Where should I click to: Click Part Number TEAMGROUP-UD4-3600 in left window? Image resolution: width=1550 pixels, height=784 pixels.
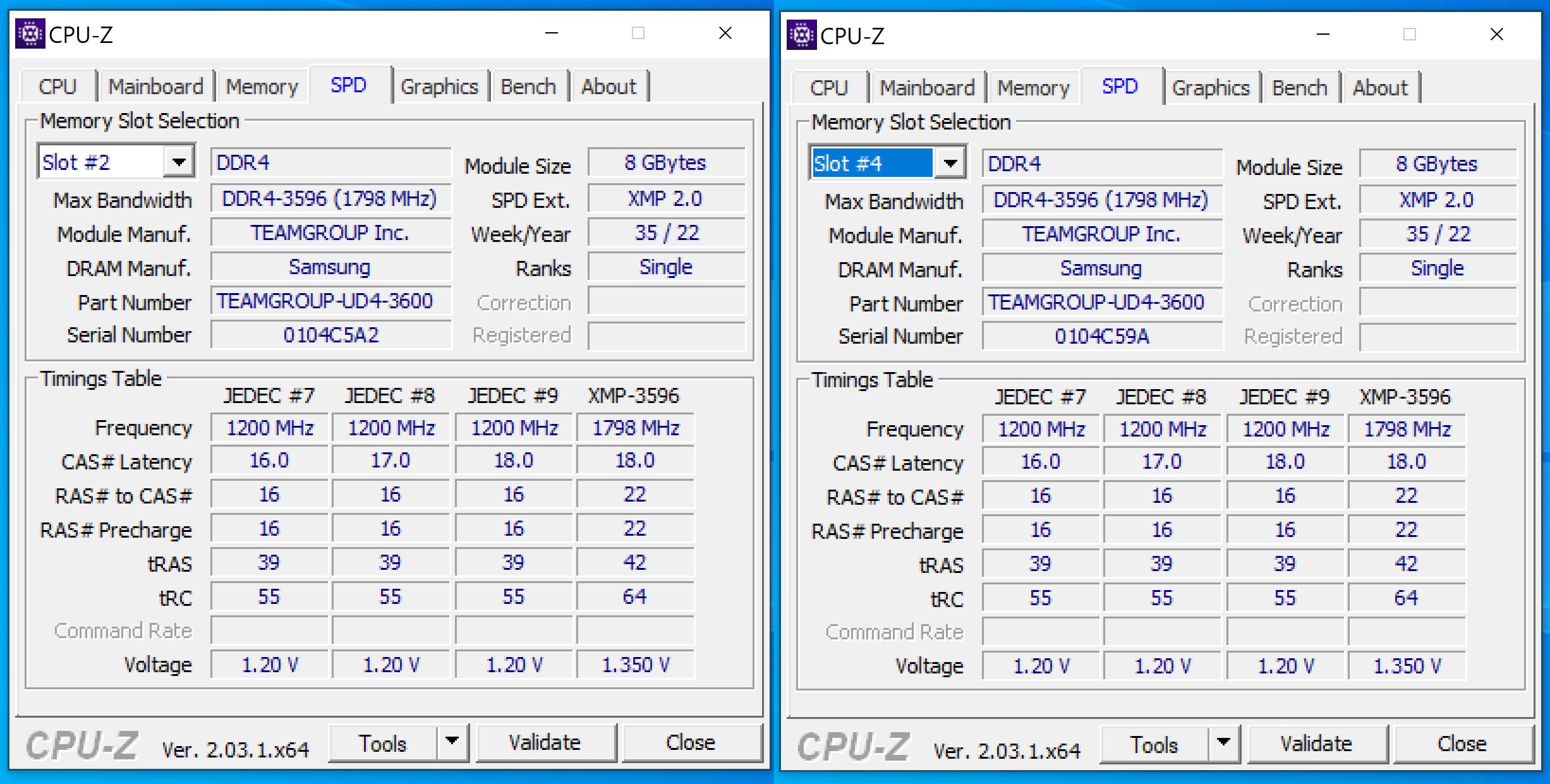(x=331, y=301)
